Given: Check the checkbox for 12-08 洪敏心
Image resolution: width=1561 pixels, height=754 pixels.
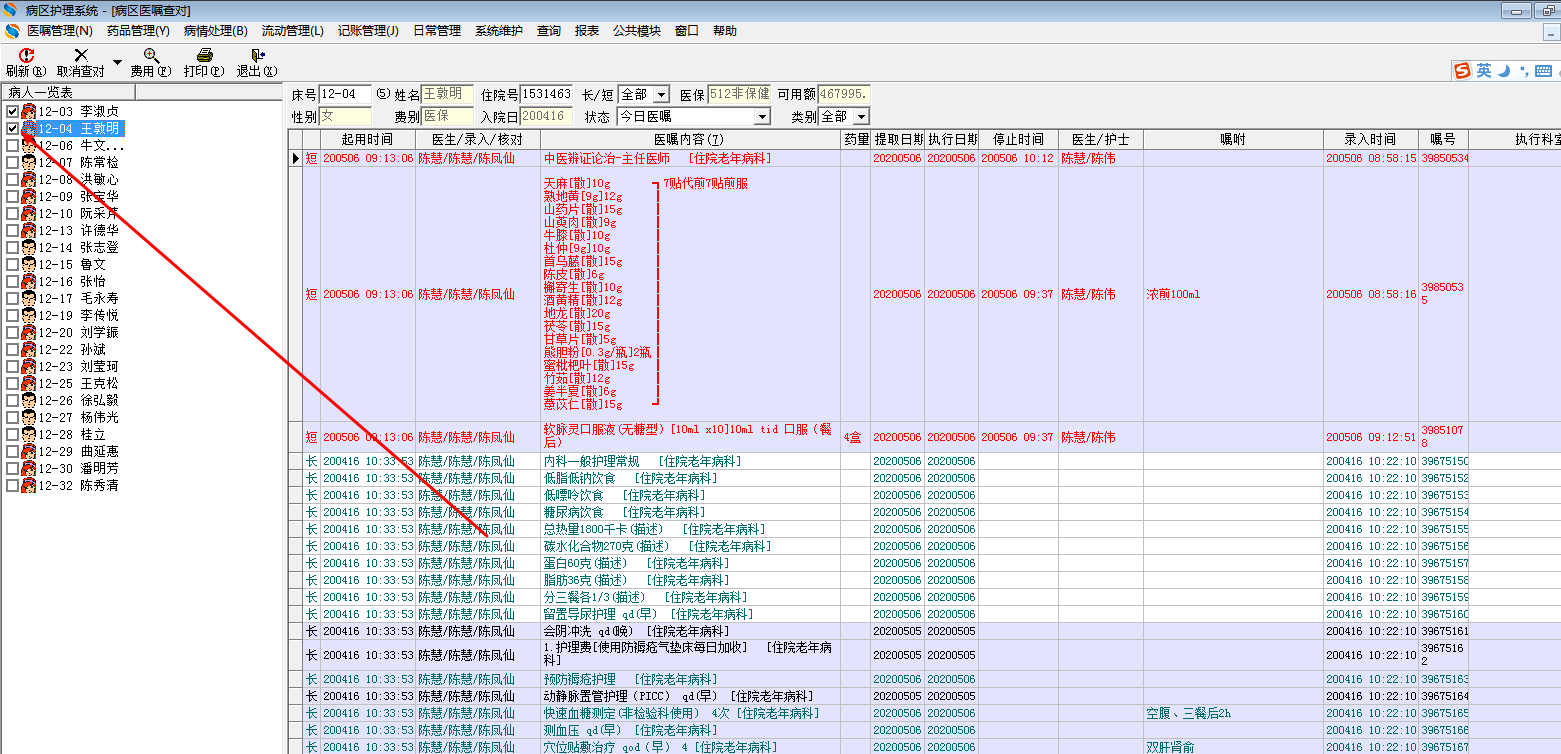Looking at the screenshot, I should coord(12,179).
